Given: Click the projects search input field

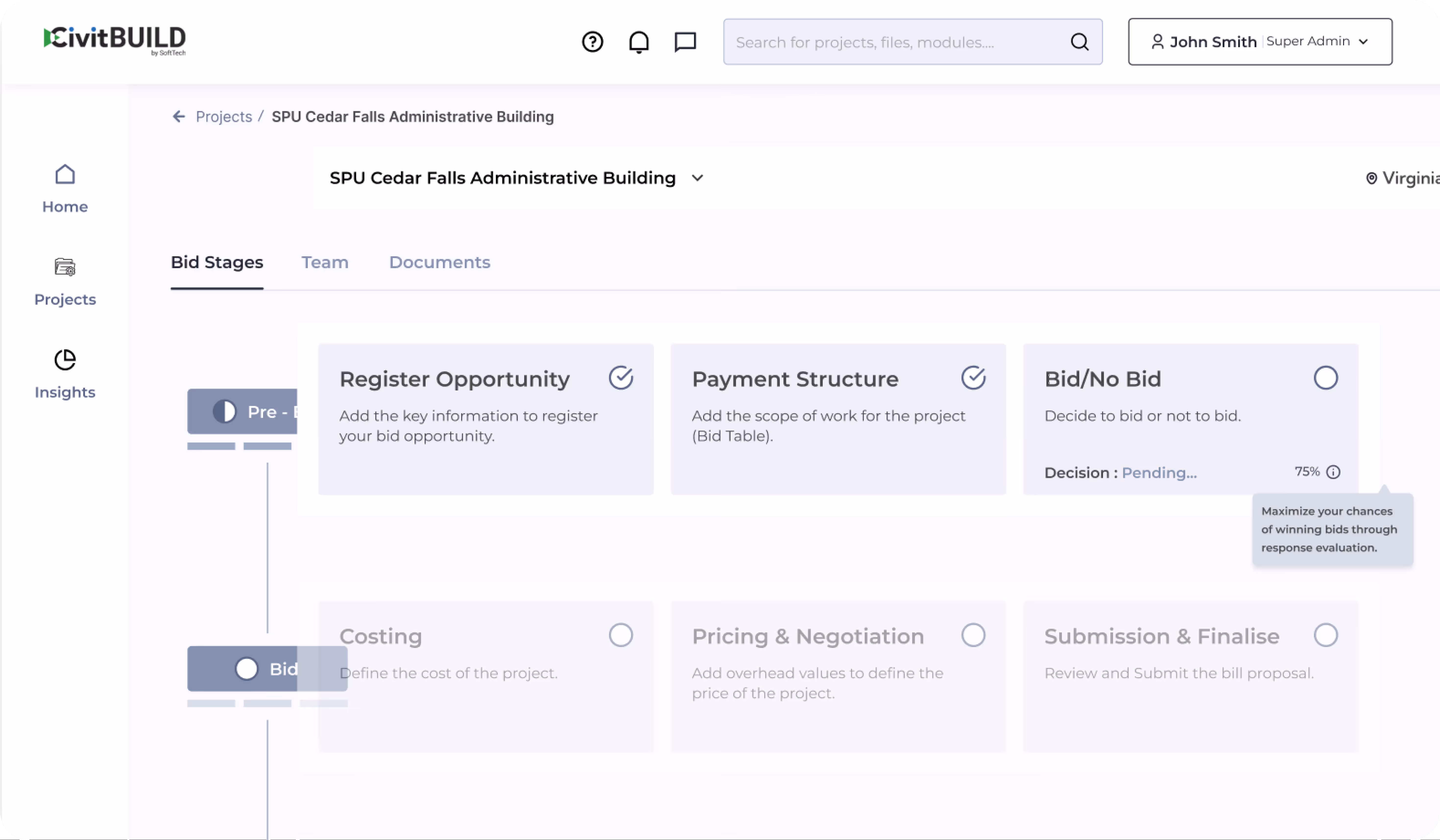Looking at the screenshot, I should (891, 42).
